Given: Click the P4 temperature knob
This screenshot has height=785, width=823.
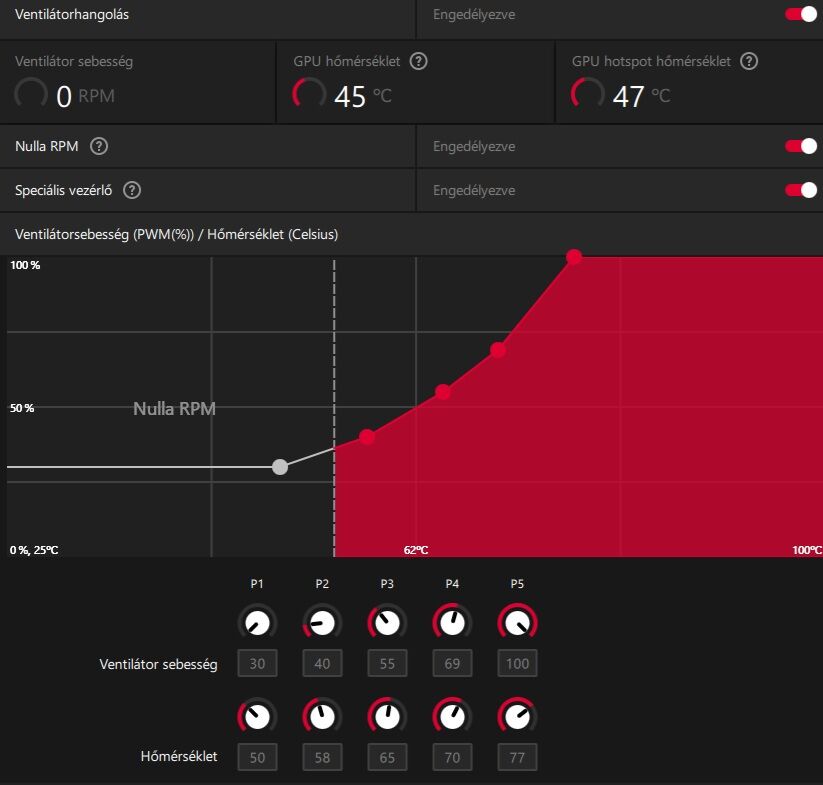Looking at the screenshot, I should 452,716.
